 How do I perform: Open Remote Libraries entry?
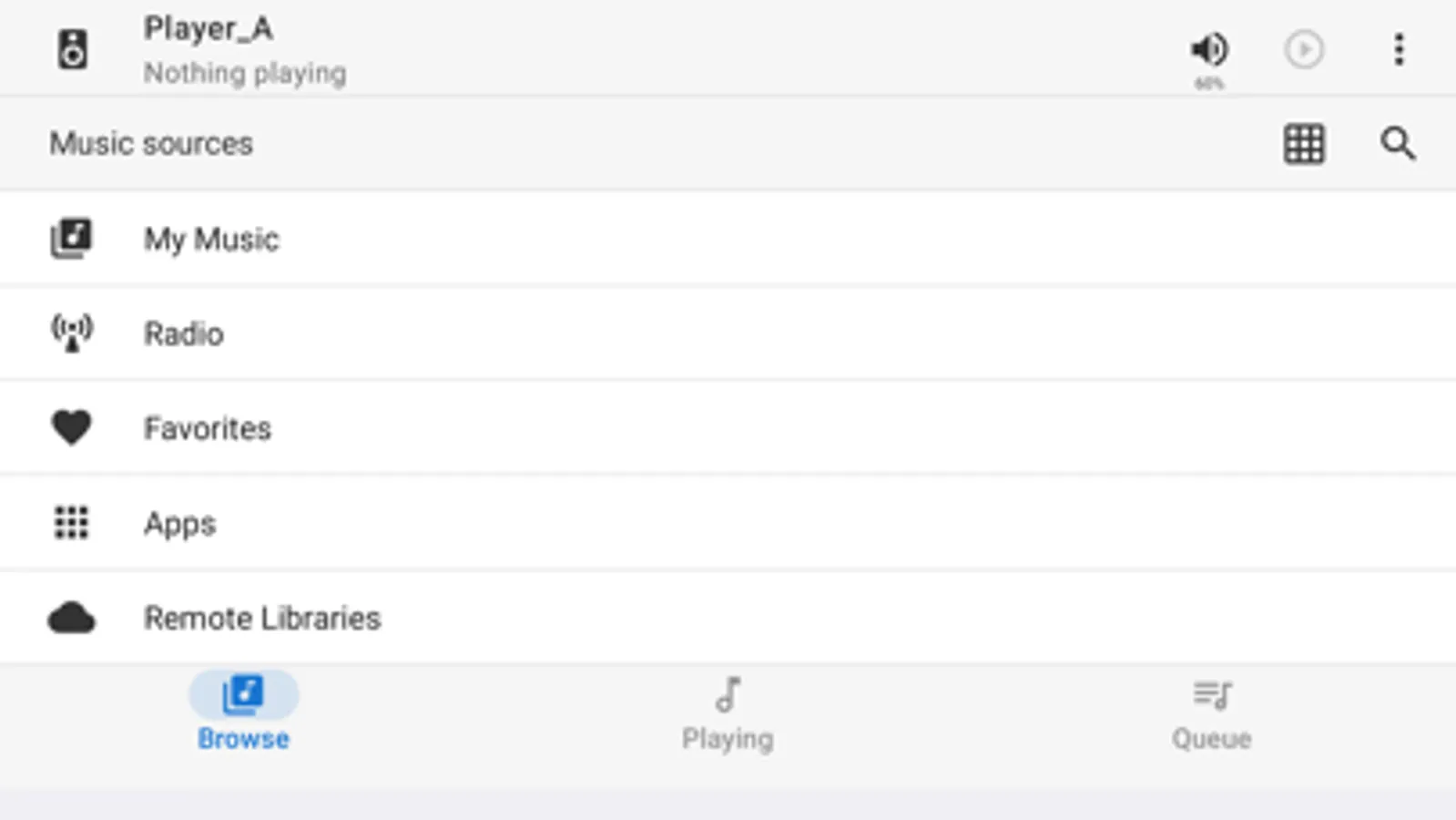click(262, 619)
